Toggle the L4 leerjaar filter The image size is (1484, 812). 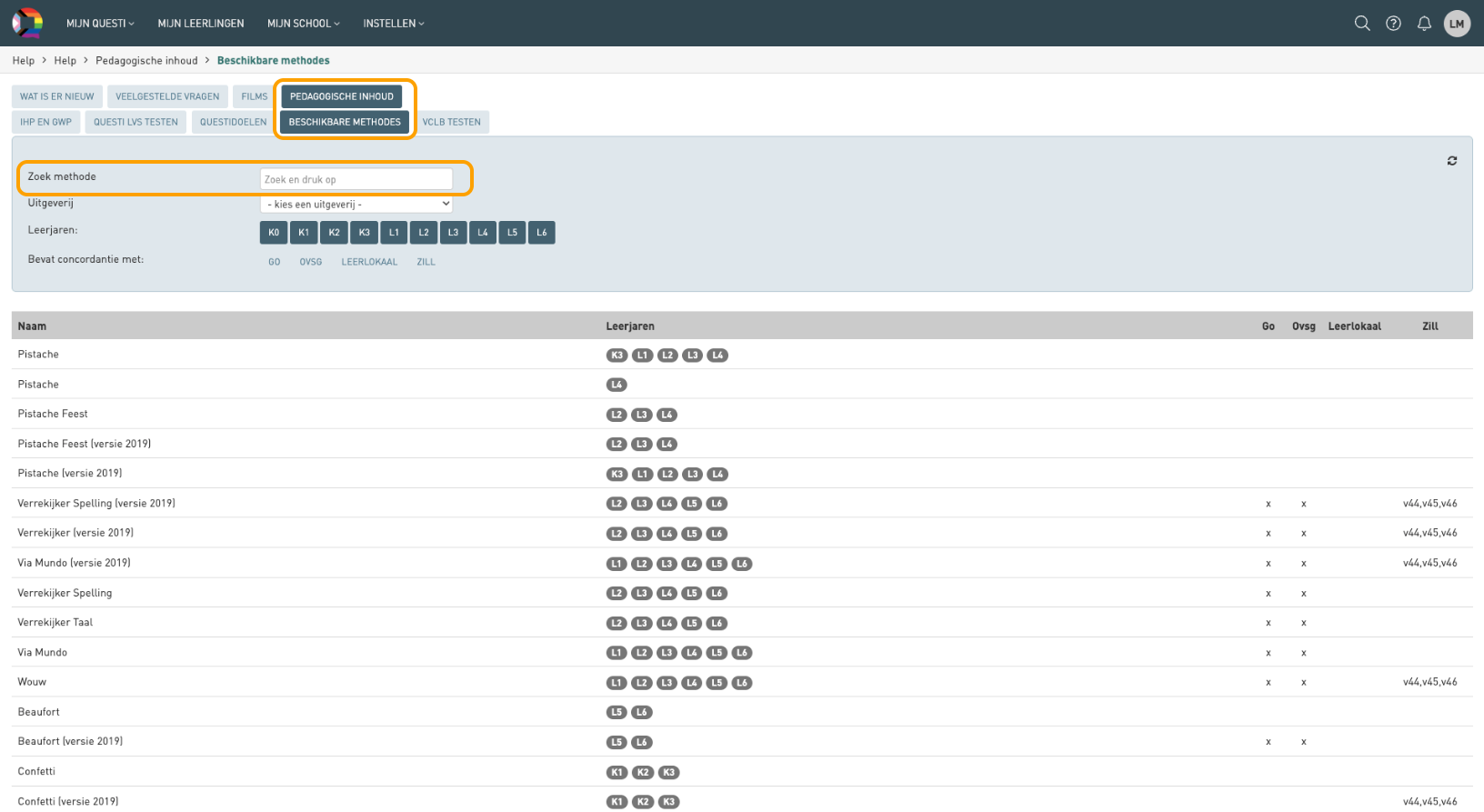[483, 233]
